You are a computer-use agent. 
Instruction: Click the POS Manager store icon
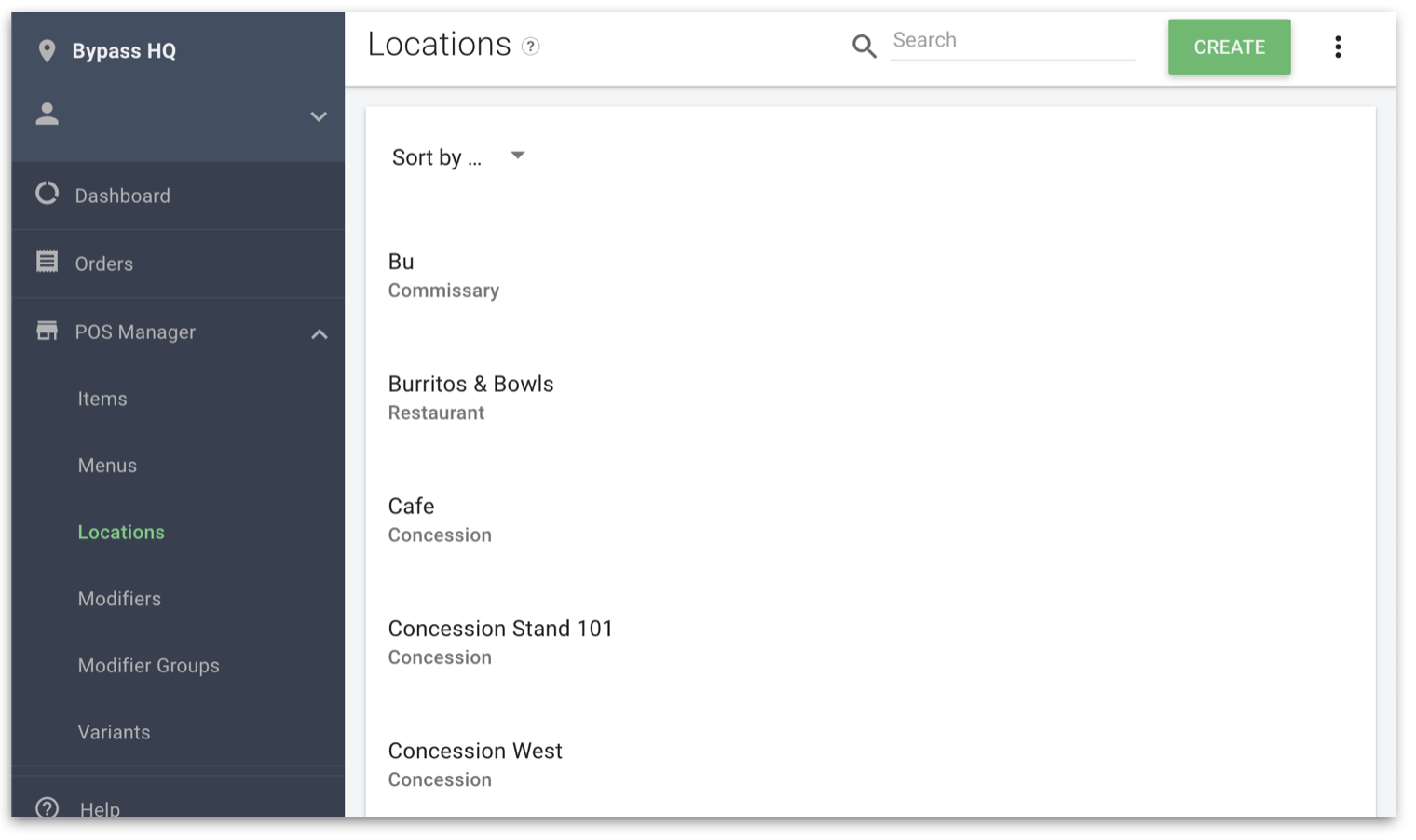47,331
